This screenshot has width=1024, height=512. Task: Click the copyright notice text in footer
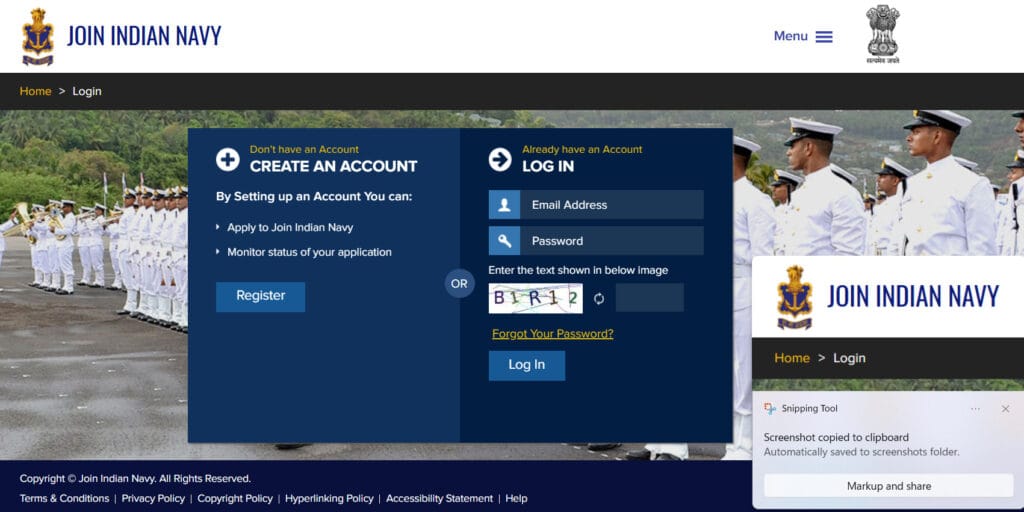(135, 479)
